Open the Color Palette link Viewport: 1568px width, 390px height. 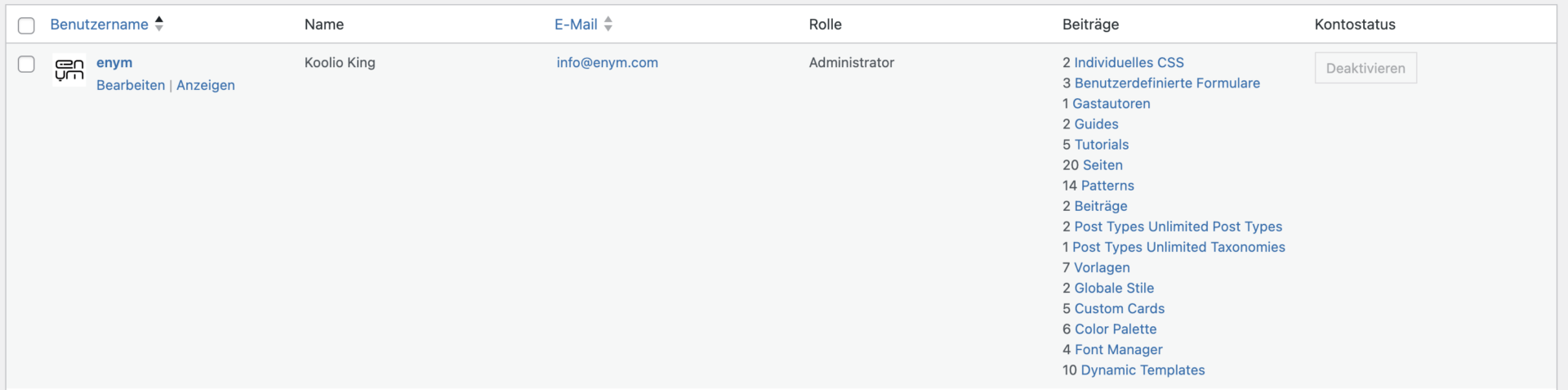(1116, 329)
